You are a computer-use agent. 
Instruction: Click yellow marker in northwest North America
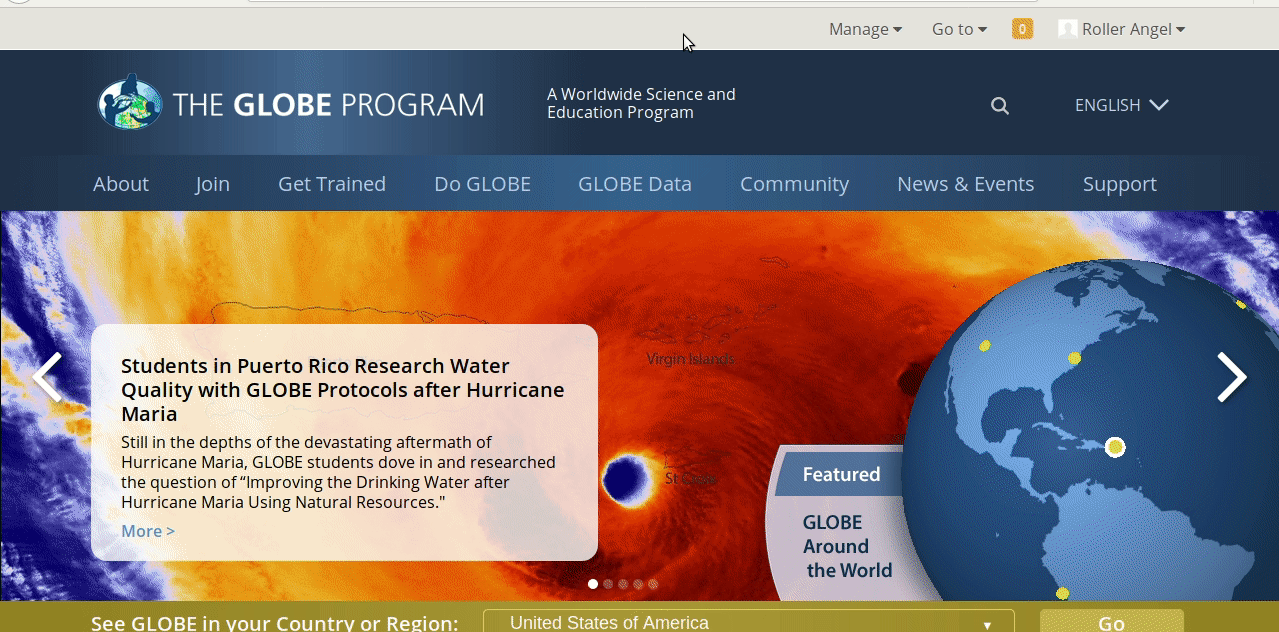pyautogui.click(x=984, y=346)
